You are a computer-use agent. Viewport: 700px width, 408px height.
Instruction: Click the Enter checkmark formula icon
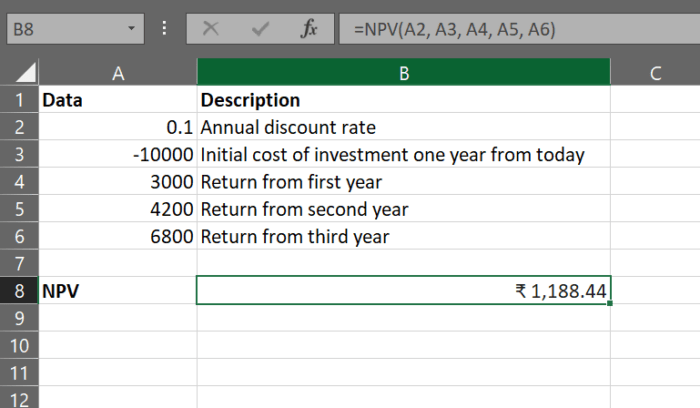[x=260, y=29]
